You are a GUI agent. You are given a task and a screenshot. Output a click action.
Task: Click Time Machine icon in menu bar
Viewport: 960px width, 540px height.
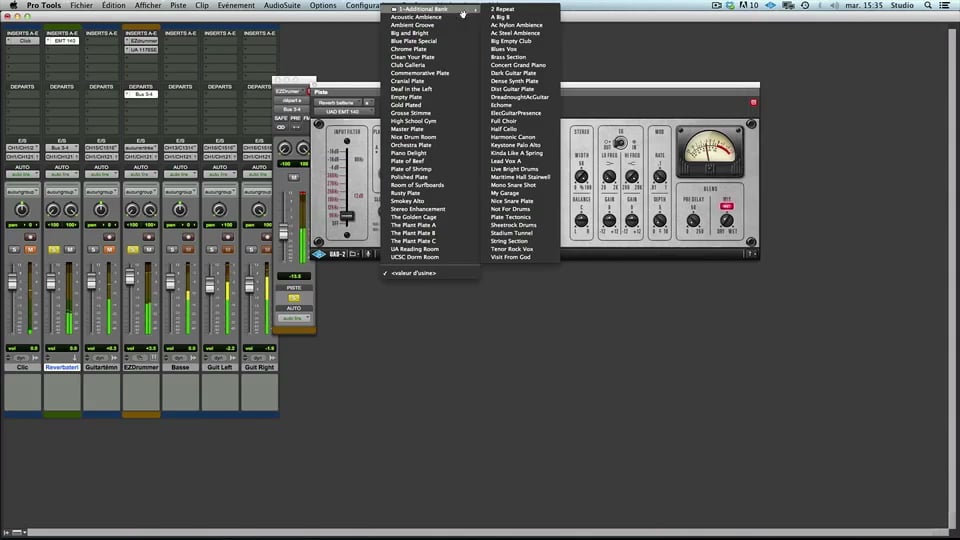coord(805,5)
